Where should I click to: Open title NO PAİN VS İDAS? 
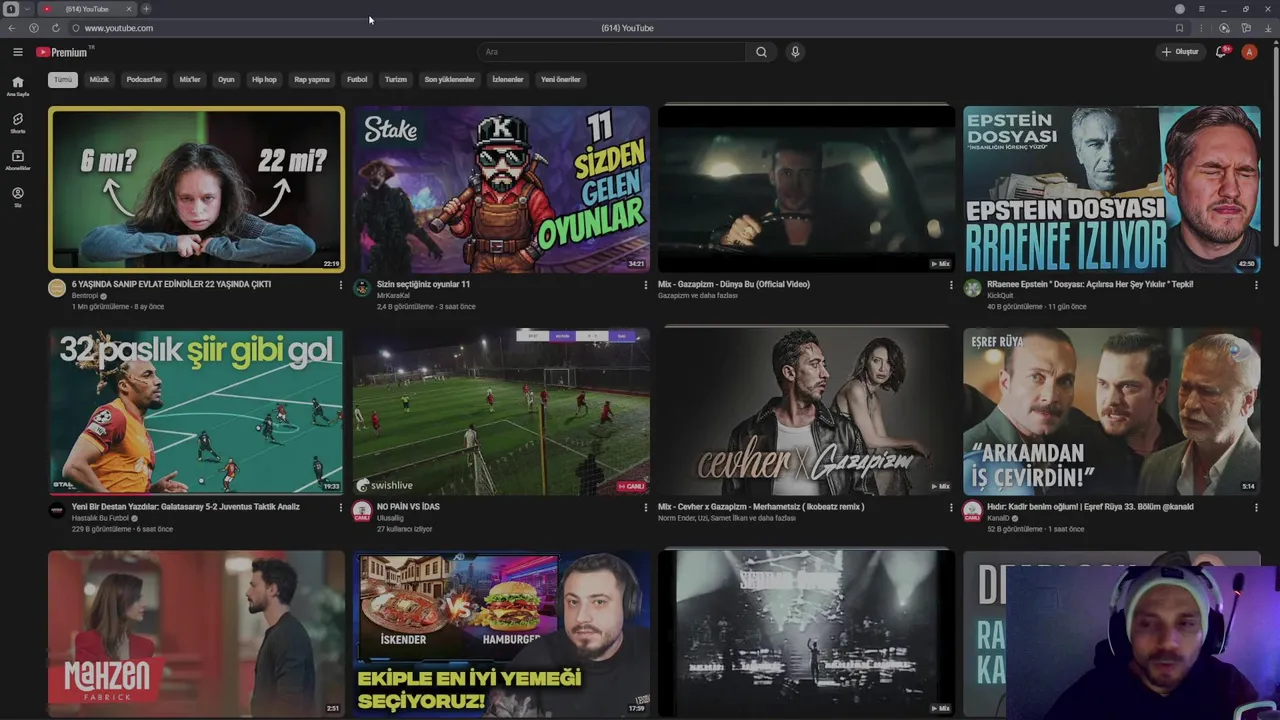408,506
